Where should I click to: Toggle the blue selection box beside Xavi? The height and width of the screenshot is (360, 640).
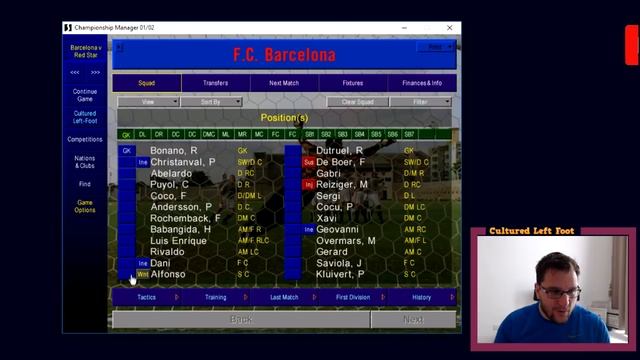(293, 218)
